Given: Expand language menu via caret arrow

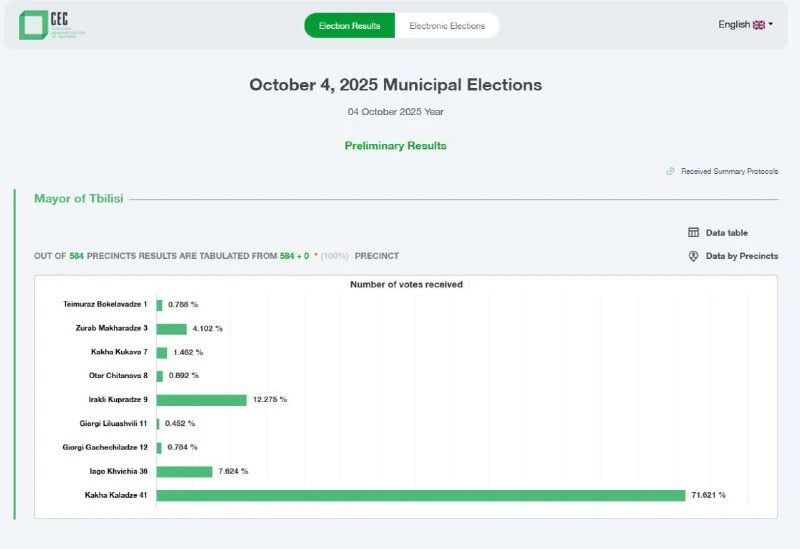Looking at the screenshot, I should 771,25.
